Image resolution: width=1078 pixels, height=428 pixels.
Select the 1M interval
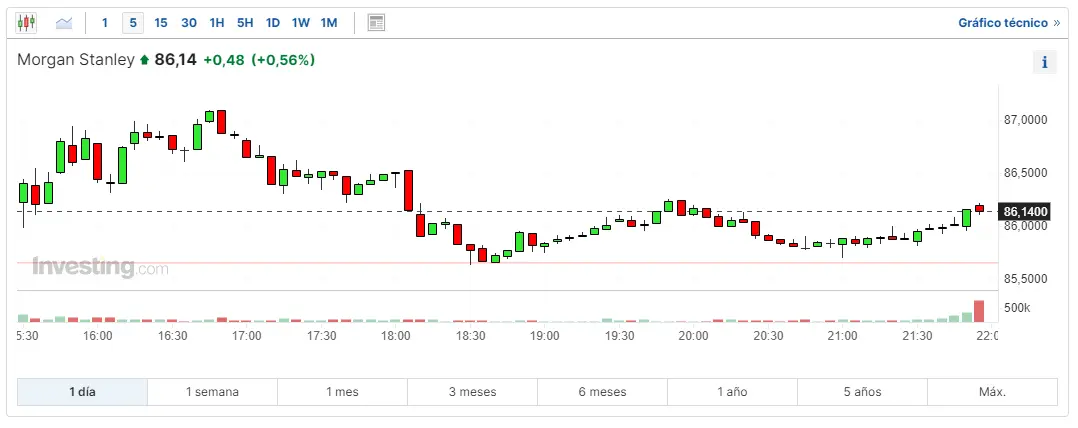329,23
